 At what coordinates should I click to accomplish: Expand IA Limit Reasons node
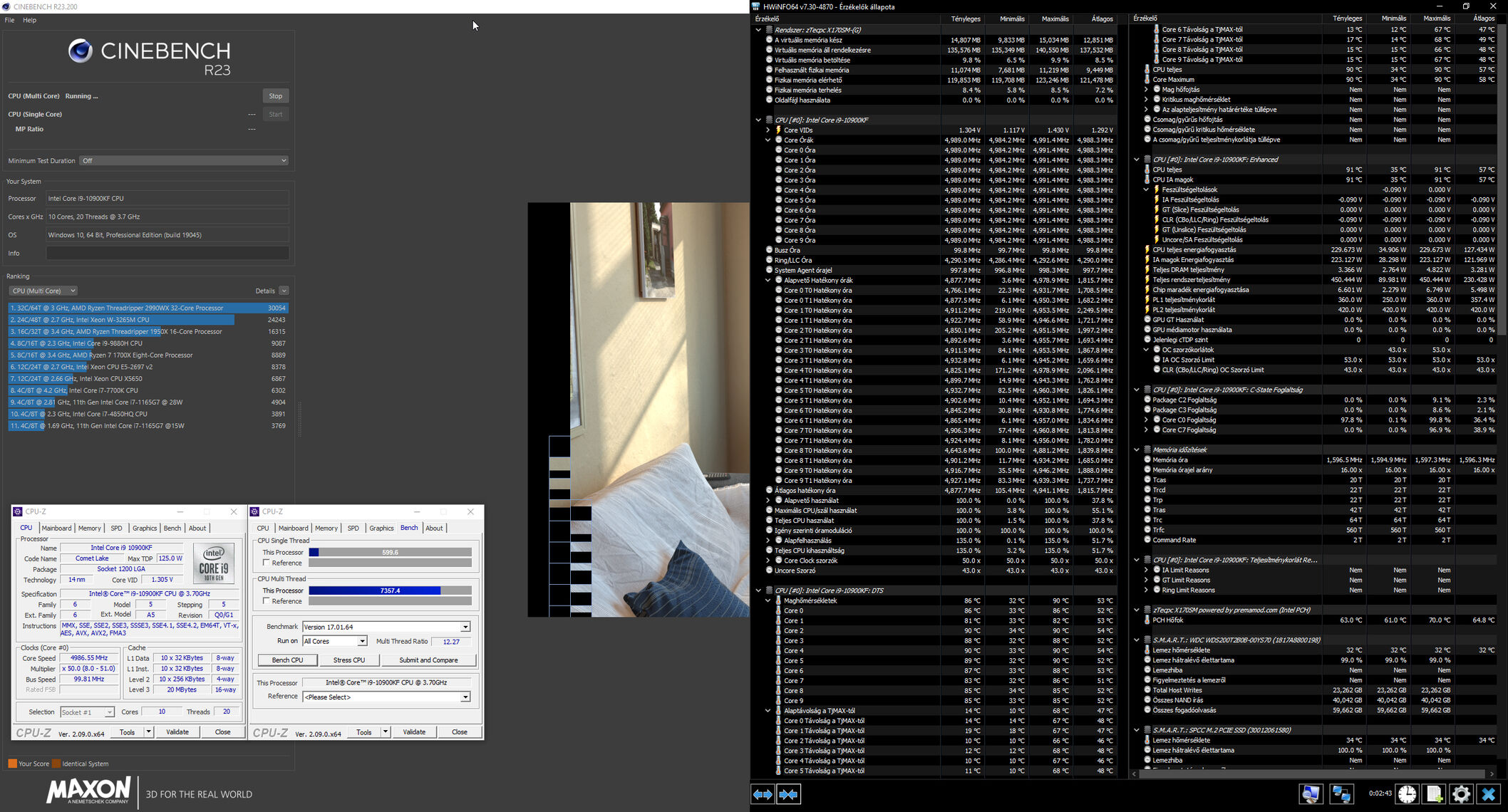point(1146,570)
